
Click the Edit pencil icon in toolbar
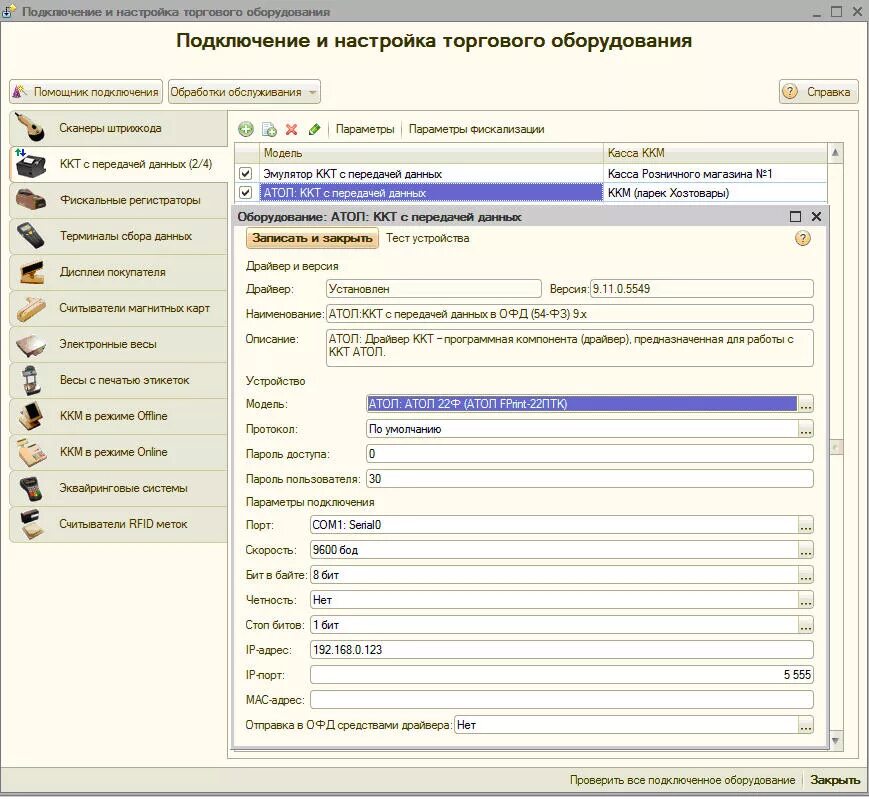tap(314, 129)
